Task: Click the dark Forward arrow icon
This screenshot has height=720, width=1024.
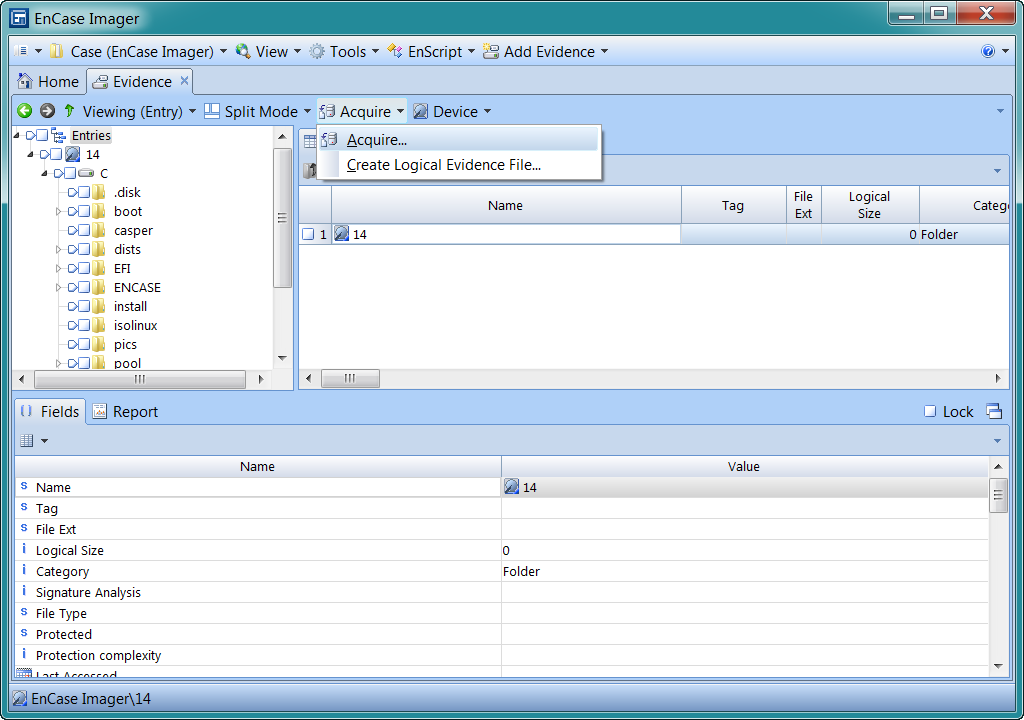Action: pyautogui.click(x=47, y=111)
